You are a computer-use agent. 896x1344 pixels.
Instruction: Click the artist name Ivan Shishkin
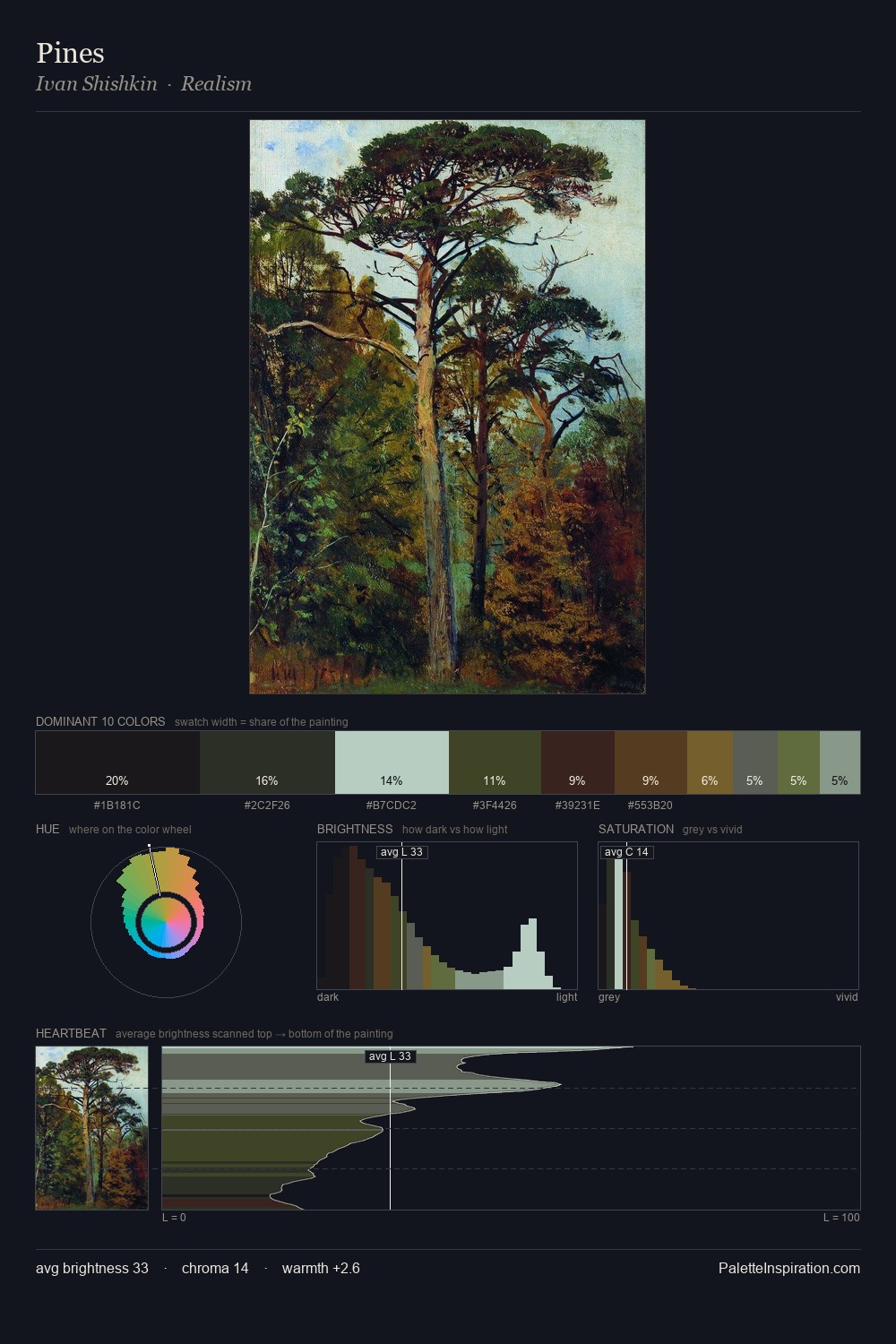click(96, 83)
